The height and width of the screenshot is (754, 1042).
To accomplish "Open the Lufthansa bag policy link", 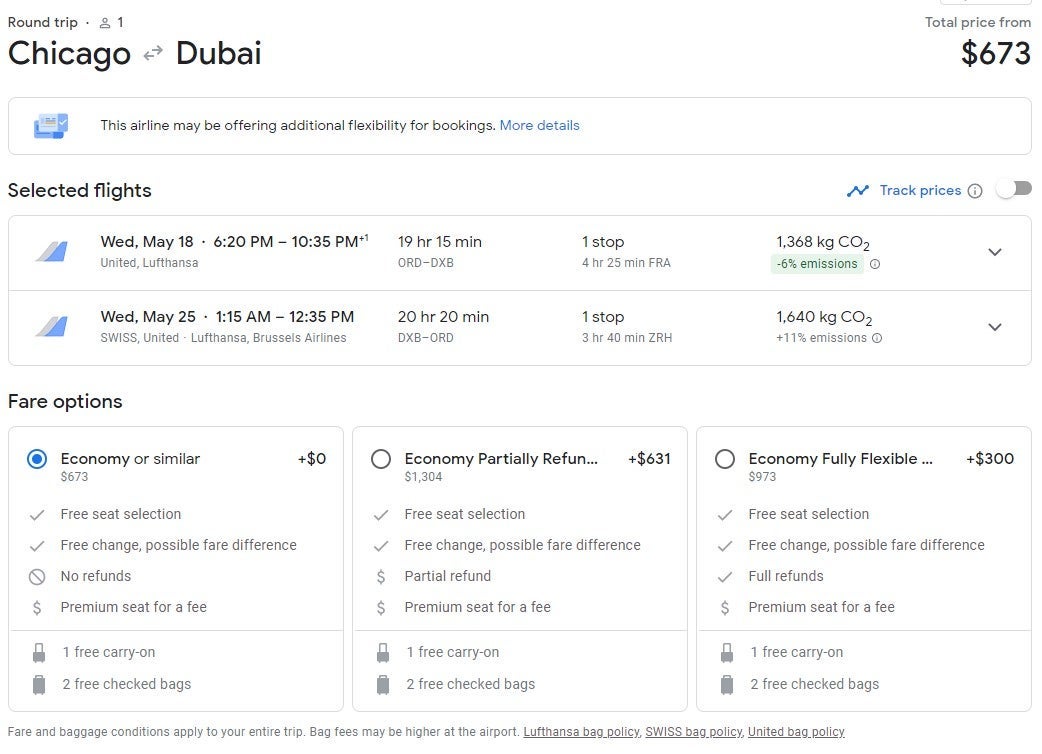I will coord(581,732).
